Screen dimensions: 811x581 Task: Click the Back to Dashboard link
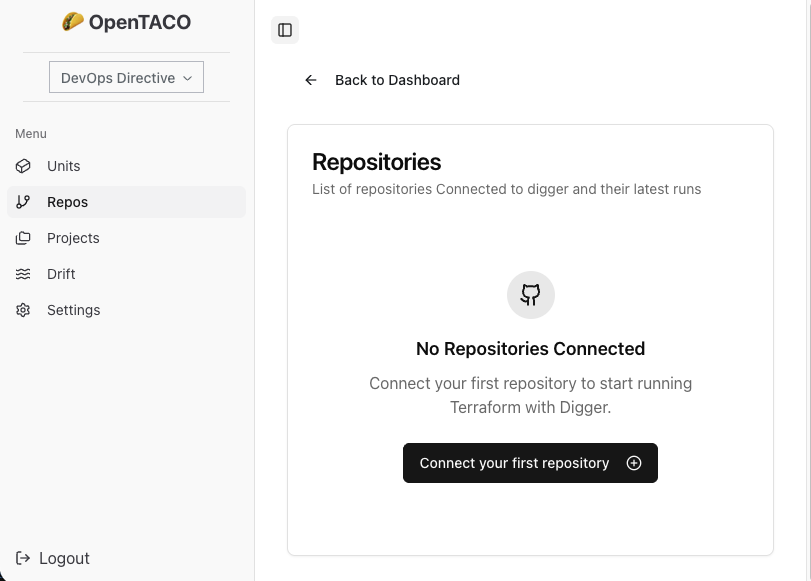[396, 80]
